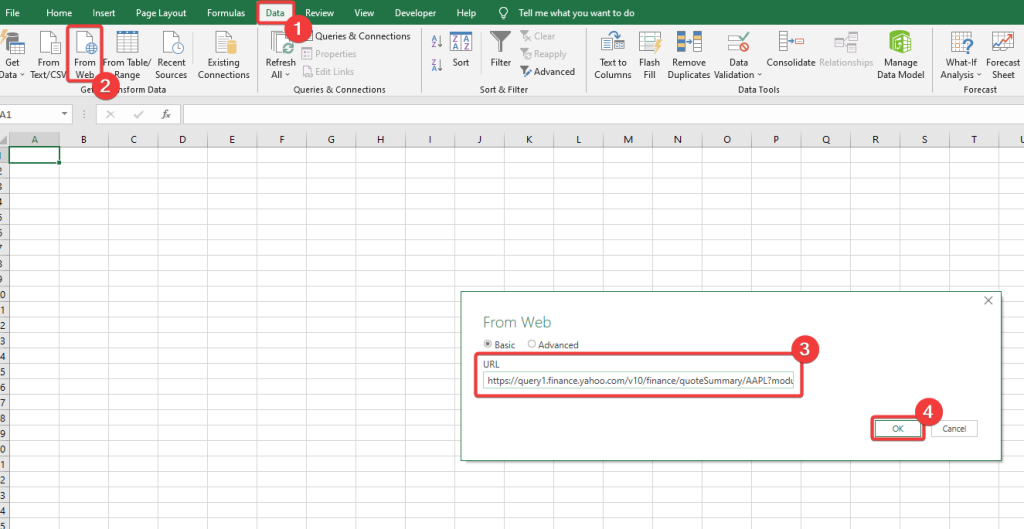Select the Advanced radio option
Viewport: 1024px width, 529px height.
click(532, 344)
